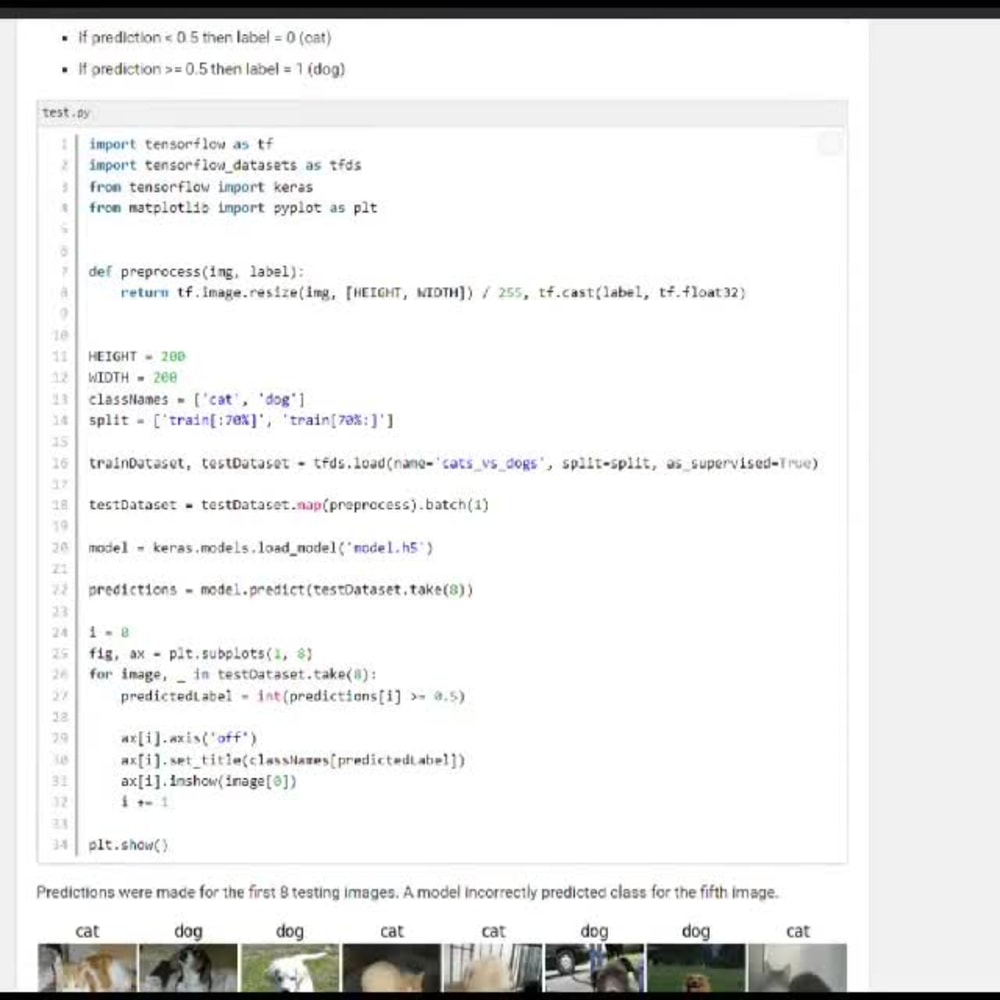This screenshot has height=1000, width=1000.
Task: Click code line 'import tensorflow_datasets as tfds'
Action: (x=225, y=165)
